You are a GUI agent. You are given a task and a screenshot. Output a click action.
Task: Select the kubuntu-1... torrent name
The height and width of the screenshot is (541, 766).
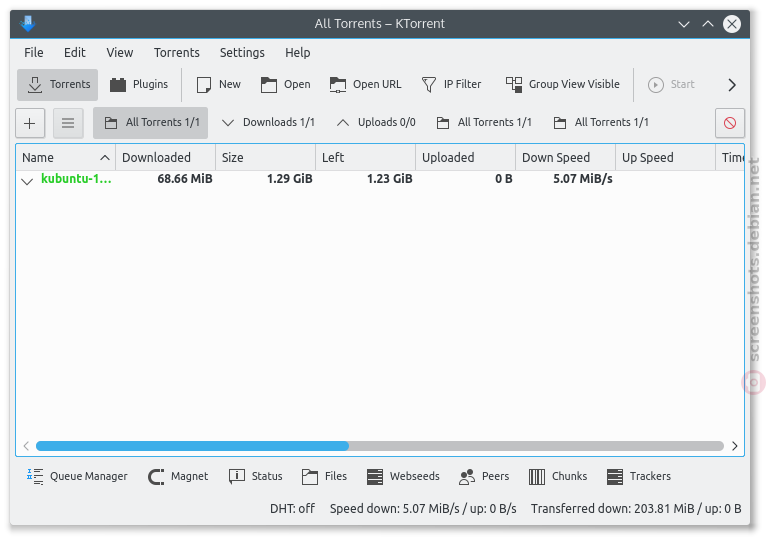click(76, 179)
